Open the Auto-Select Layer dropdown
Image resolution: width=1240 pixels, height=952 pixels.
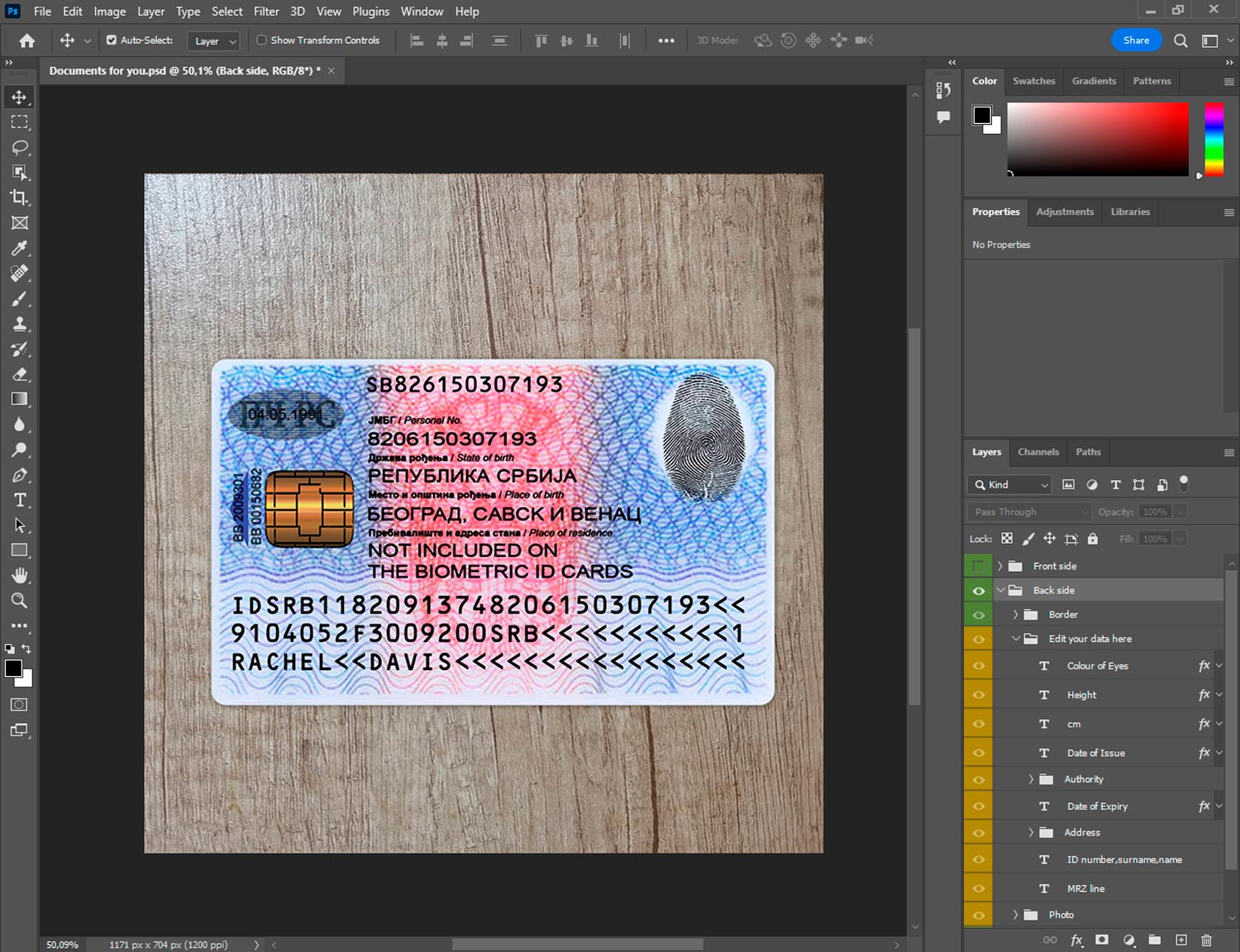pos(215,40)
